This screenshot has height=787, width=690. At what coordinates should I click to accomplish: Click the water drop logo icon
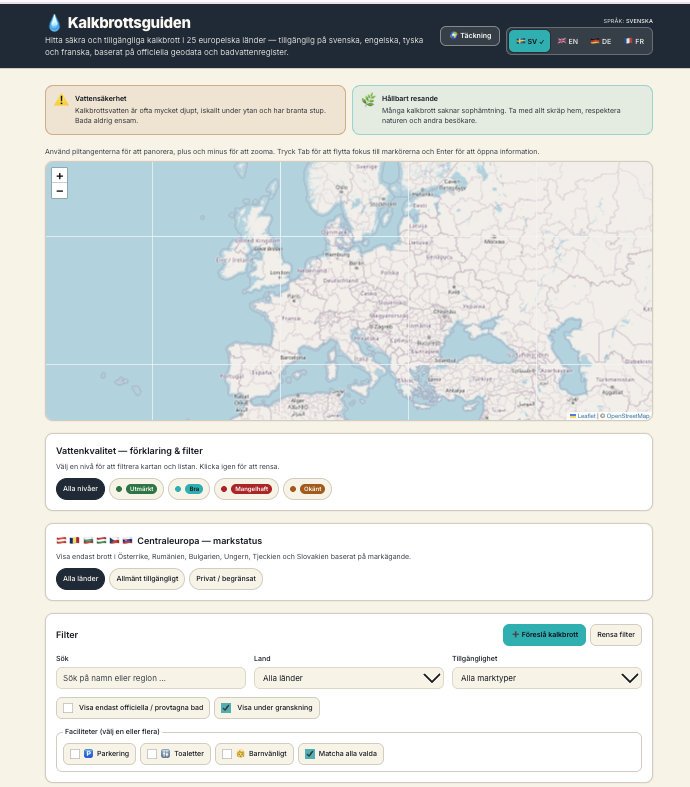pyautogui.click(x=54, y=23)
